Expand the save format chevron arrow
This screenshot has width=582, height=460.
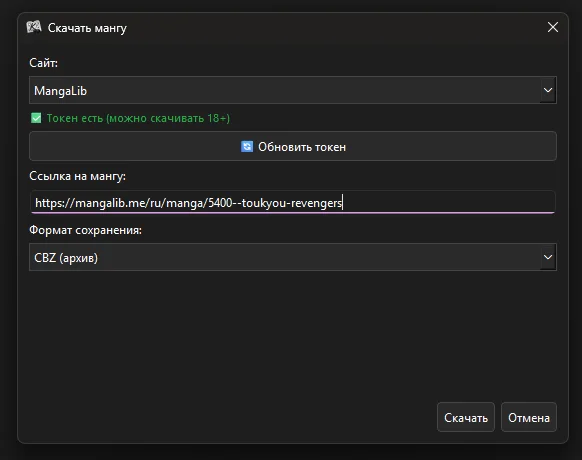pyautogui.click(x=547, y=257)
